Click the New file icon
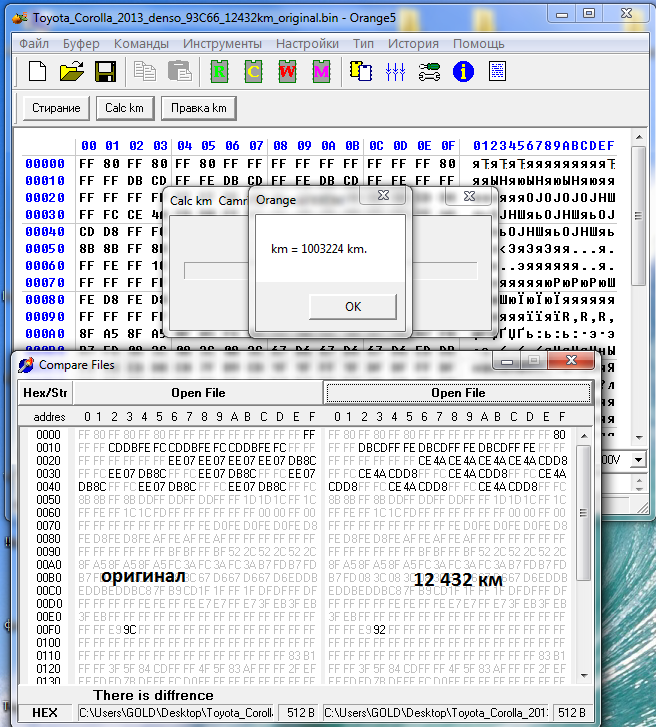The height and width of the screenshot is (727, 656). coord(37,71)
